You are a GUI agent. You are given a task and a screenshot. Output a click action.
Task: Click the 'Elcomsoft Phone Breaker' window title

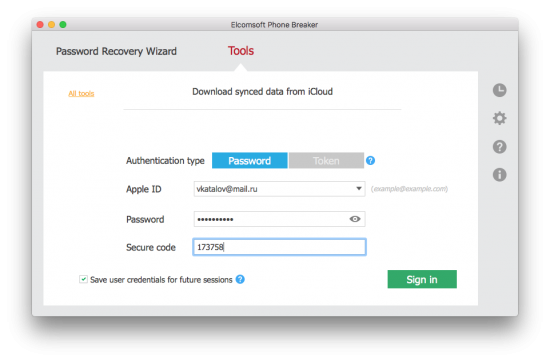tap(274, 25)
